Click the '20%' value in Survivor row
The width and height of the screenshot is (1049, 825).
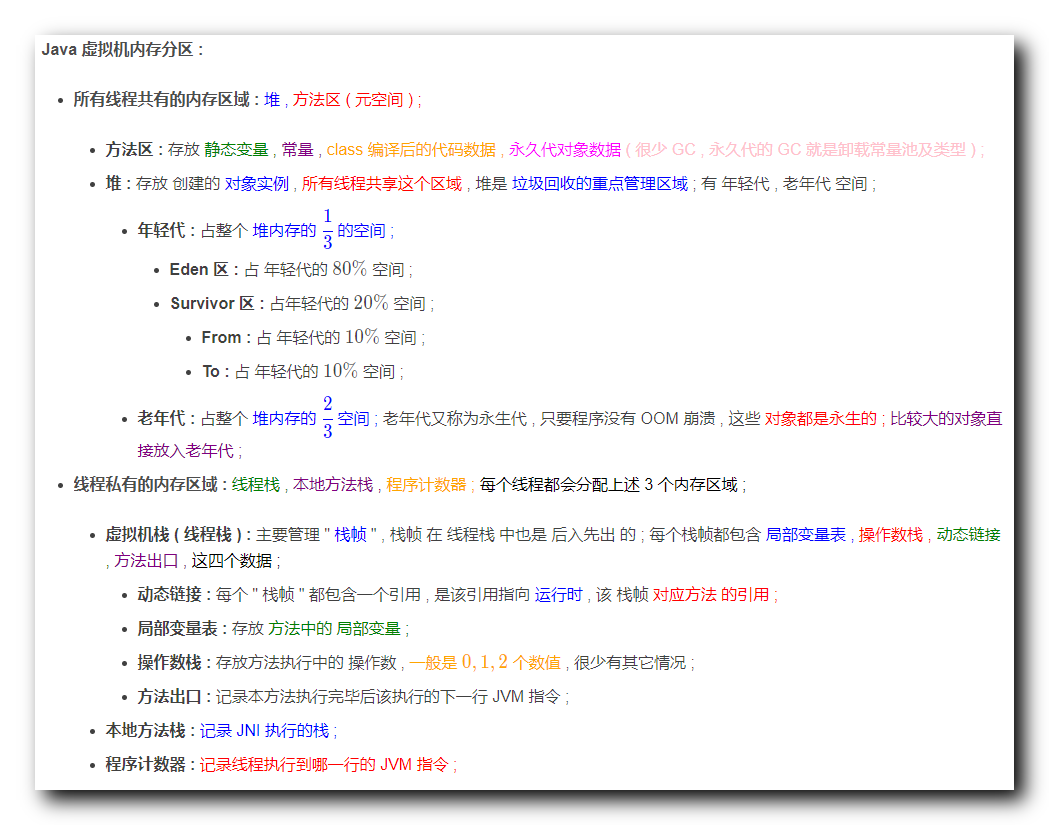click(x=371, y=303)
